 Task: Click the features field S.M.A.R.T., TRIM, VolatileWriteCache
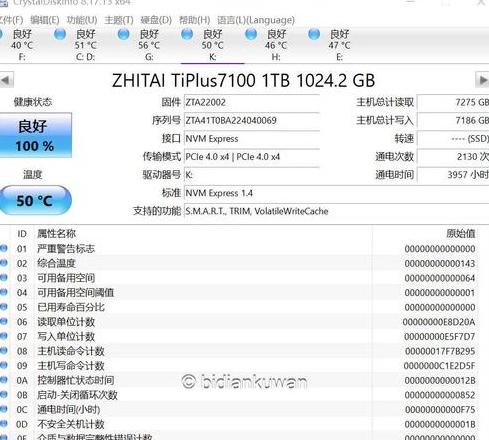click(337, 211)
